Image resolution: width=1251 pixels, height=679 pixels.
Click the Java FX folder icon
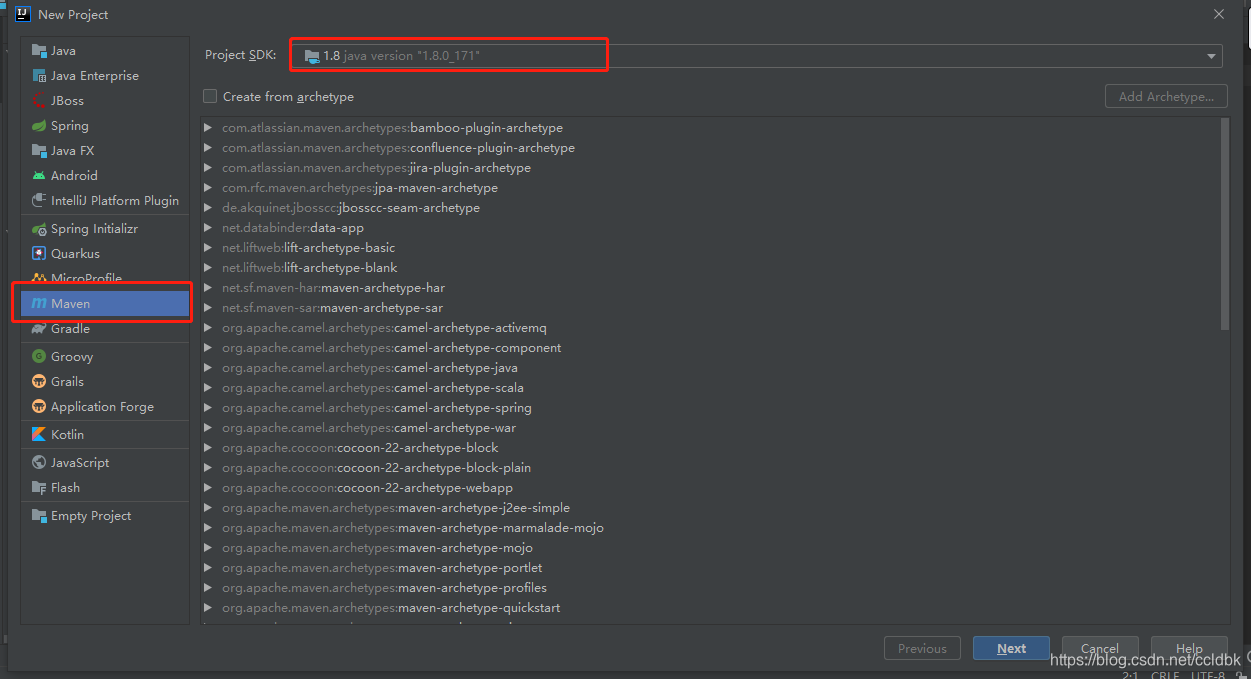click(x=39, y=151)
